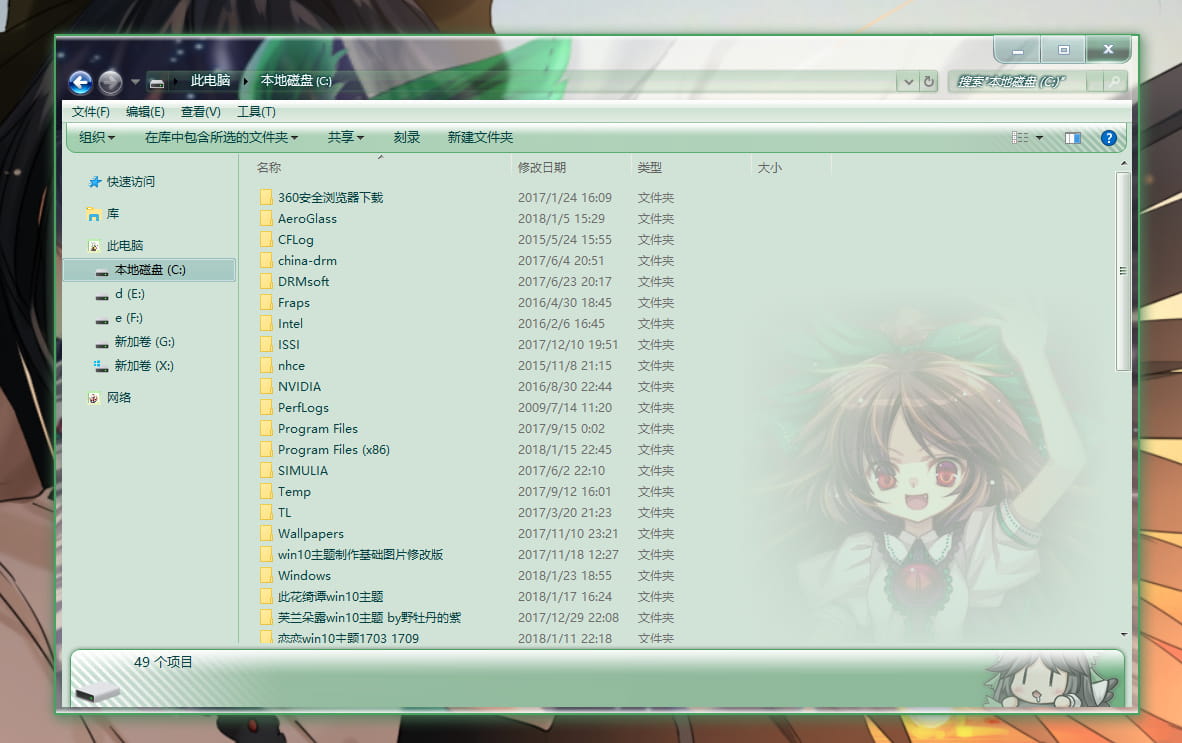Open the 工具(T) menu
This screenshot has height=743, width=1182.
(256, 111)
